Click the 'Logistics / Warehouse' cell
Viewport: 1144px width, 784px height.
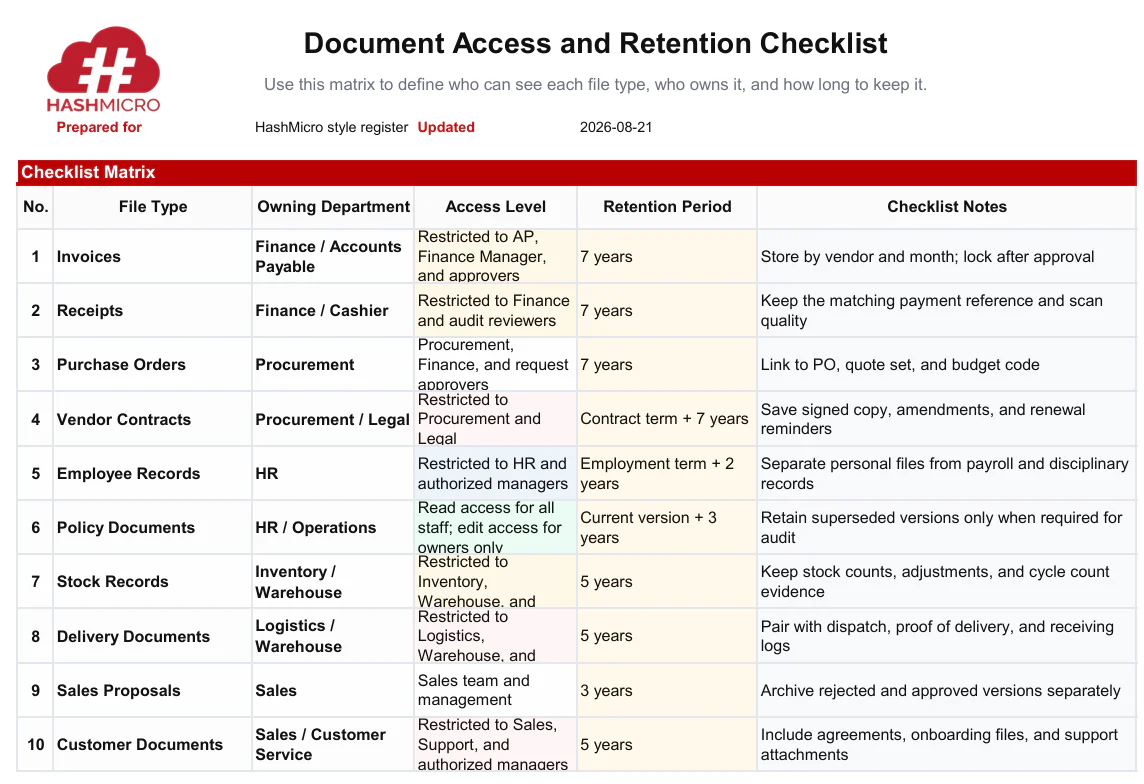333,636
